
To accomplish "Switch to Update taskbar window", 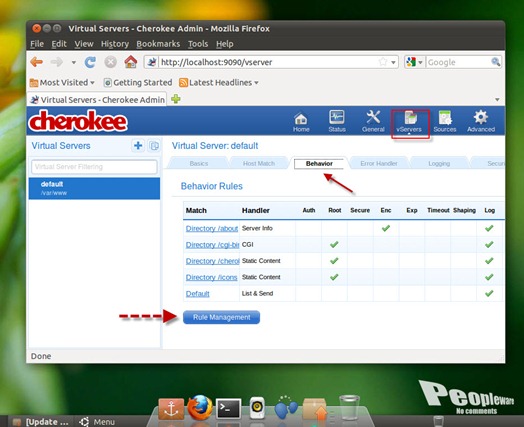I will tap(40, 422).
